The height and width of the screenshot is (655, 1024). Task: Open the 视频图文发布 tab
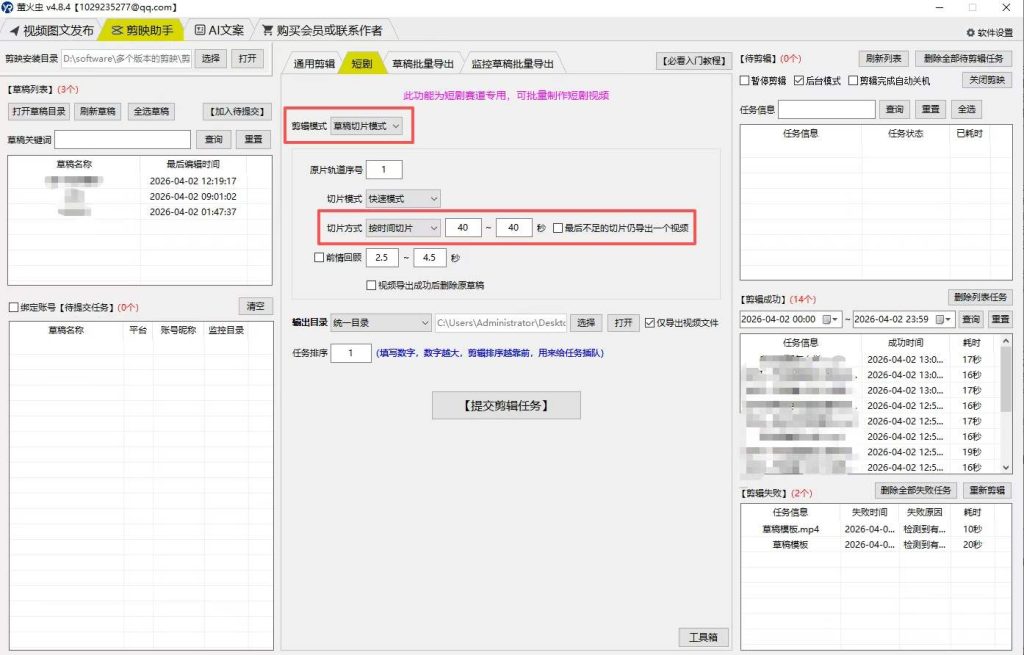pyautogui.click(x=52, y=30)
